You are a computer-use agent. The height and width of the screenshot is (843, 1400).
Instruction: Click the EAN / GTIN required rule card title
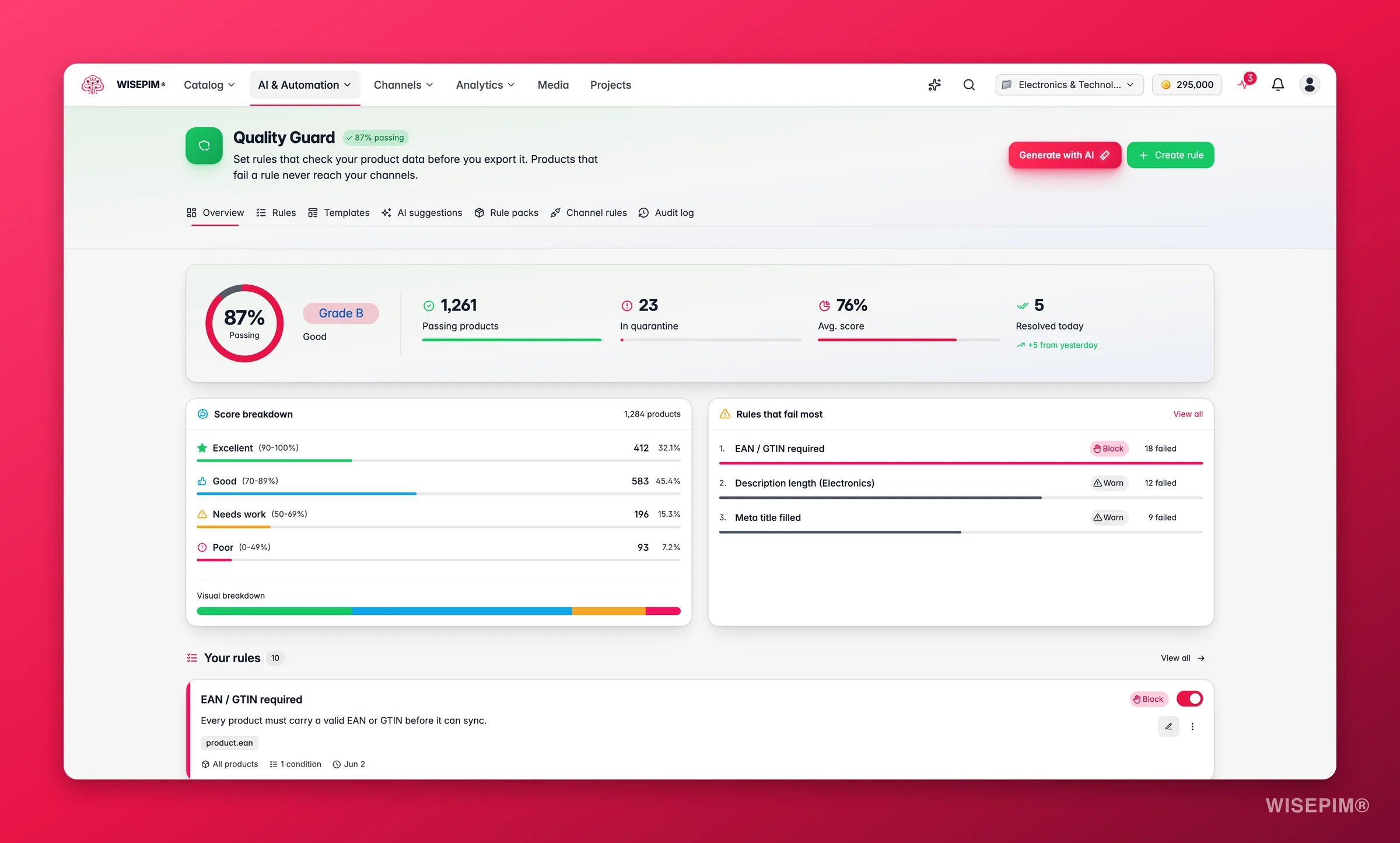251,699
